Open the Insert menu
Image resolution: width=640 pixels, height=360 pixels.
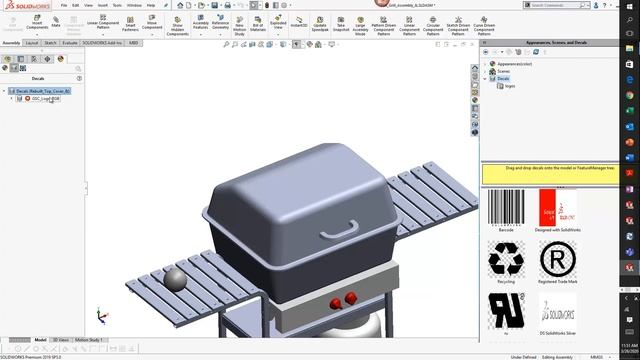tap(102, 5)
